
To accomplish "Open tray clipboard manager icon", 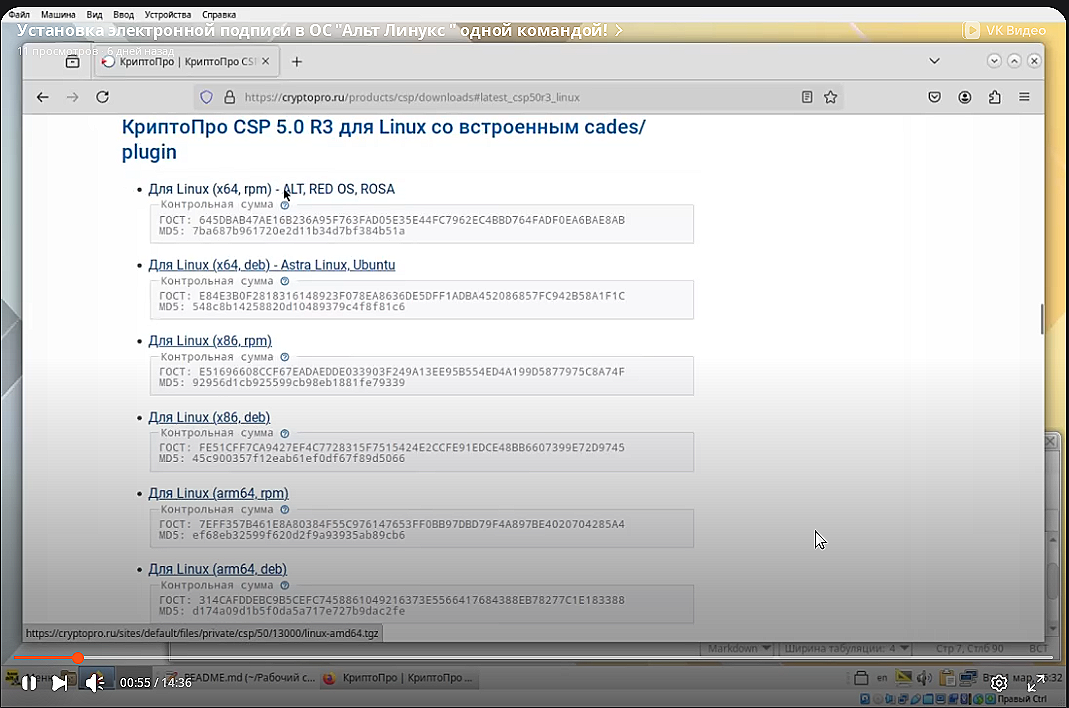I will (946, 678).
